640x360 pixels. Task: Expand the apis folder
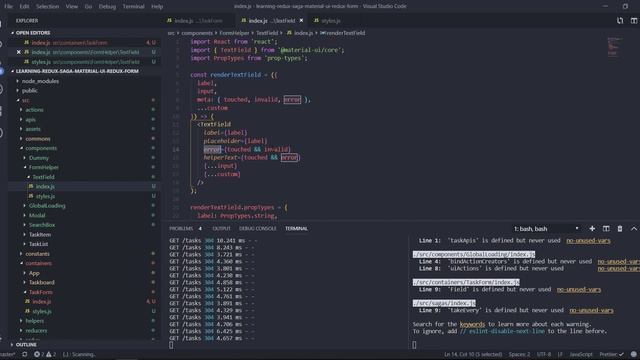[x=30, y=120]
